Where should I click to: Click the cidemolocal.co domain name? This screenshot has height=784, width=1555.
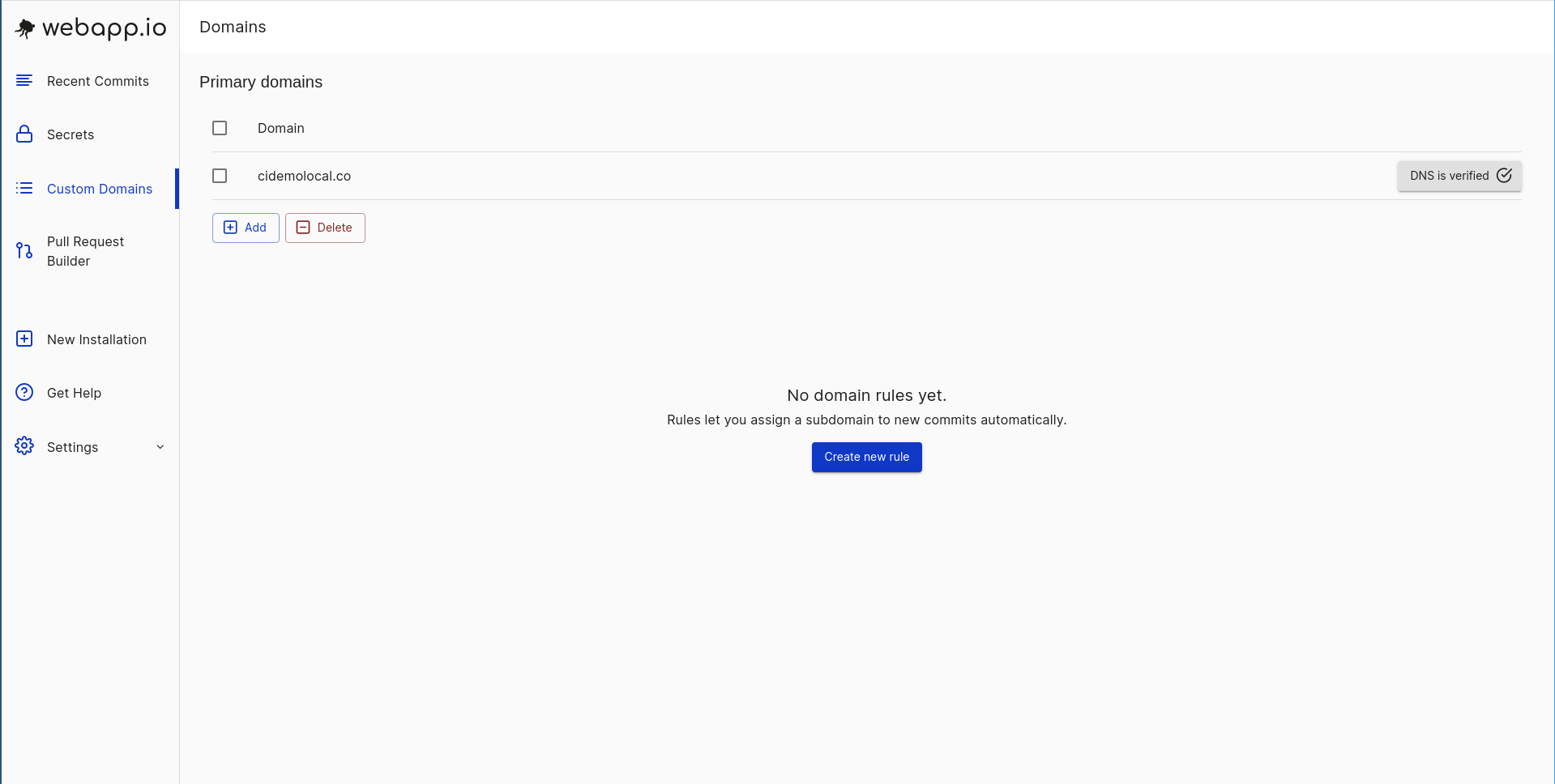(304, 176)
